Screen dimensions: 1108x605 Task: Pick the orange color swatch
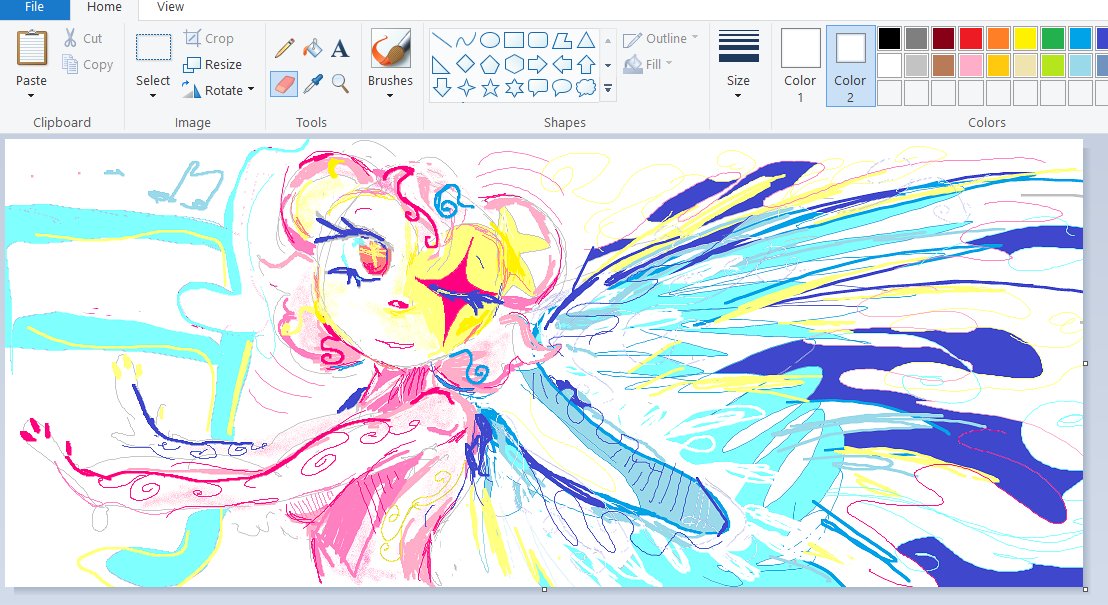[x=998, y=38]
